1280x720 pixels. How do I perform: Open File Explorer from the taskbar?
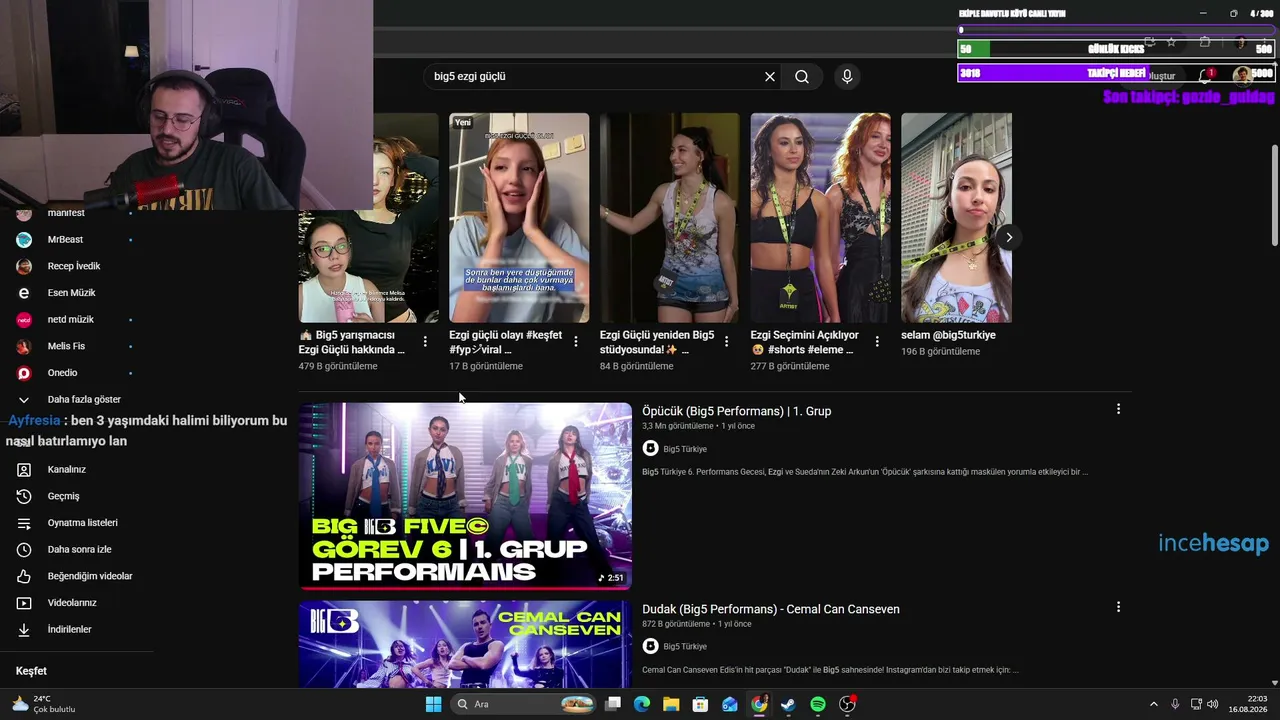pyautogui.click(x=671, y=704)
